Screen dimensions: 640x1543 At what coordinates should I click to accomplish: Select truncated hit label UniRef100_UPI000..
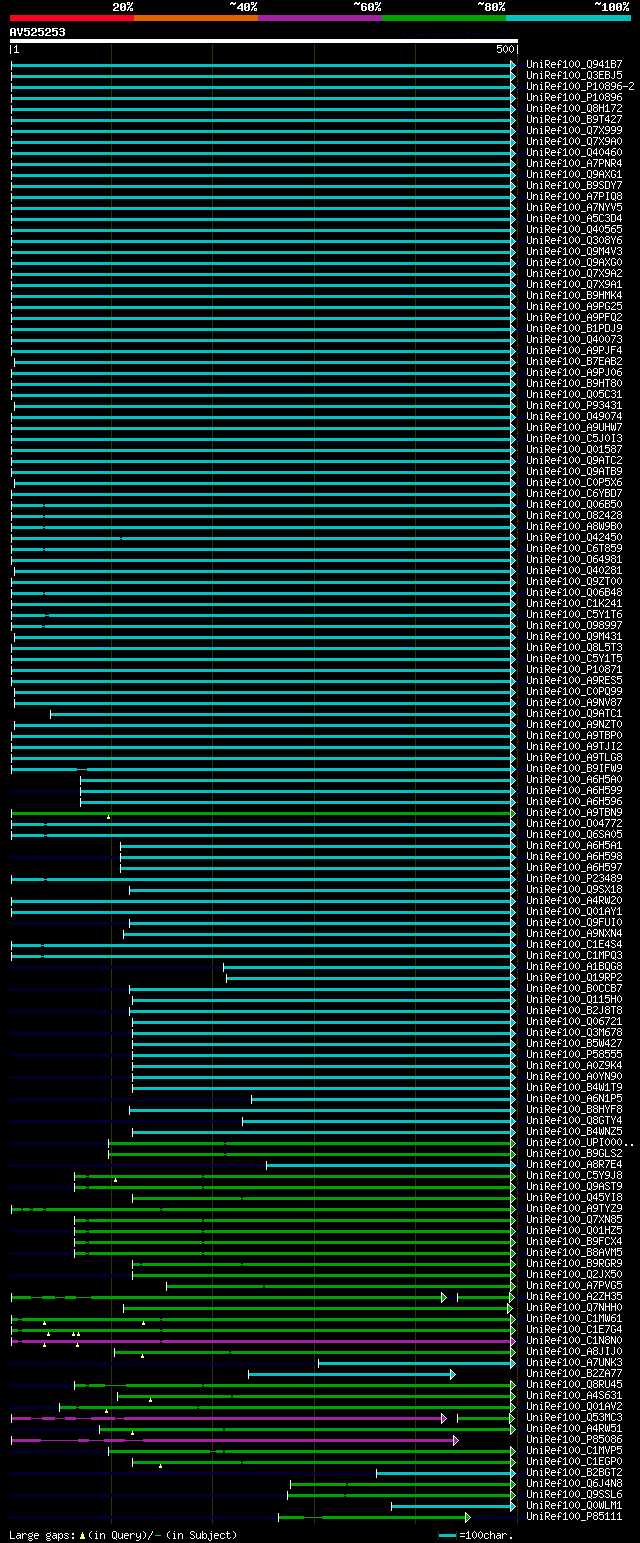(x=580, y=1143)
